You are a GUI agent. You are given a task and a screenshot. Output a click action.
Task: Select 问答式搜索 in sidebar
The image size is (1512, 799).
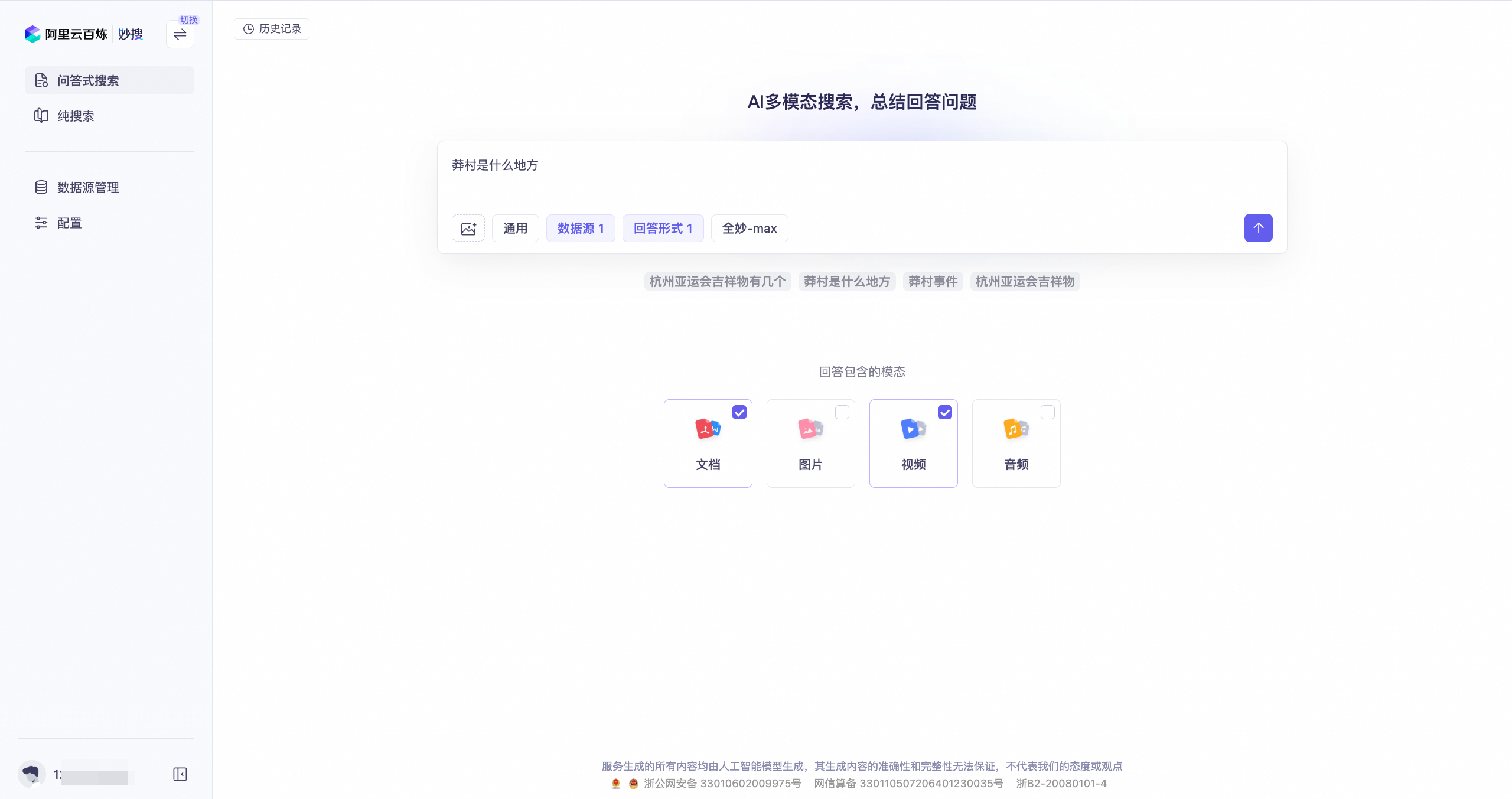pos(87,80)
